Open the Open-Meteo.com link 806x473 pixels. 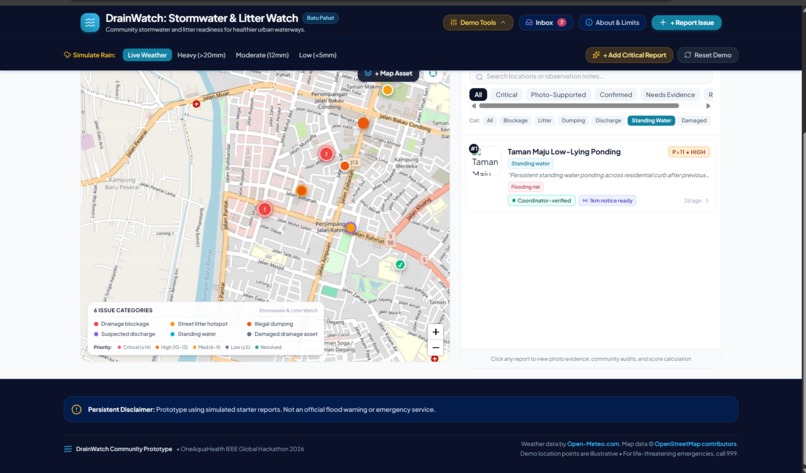pyautogui.click(x=593, y=444)
